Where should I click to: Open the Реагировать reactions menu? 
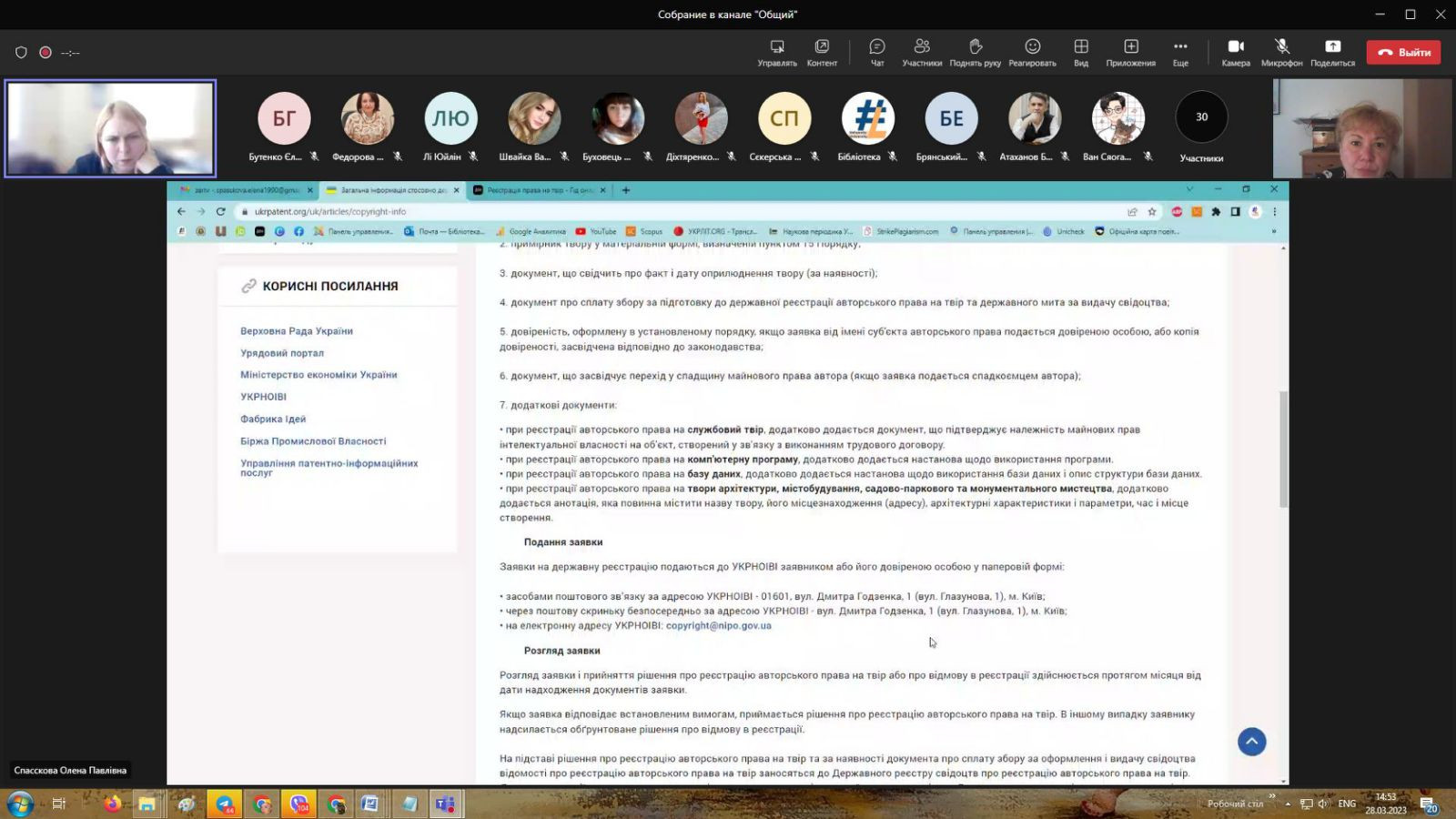pyautogui.click(x=1032, y=53)
